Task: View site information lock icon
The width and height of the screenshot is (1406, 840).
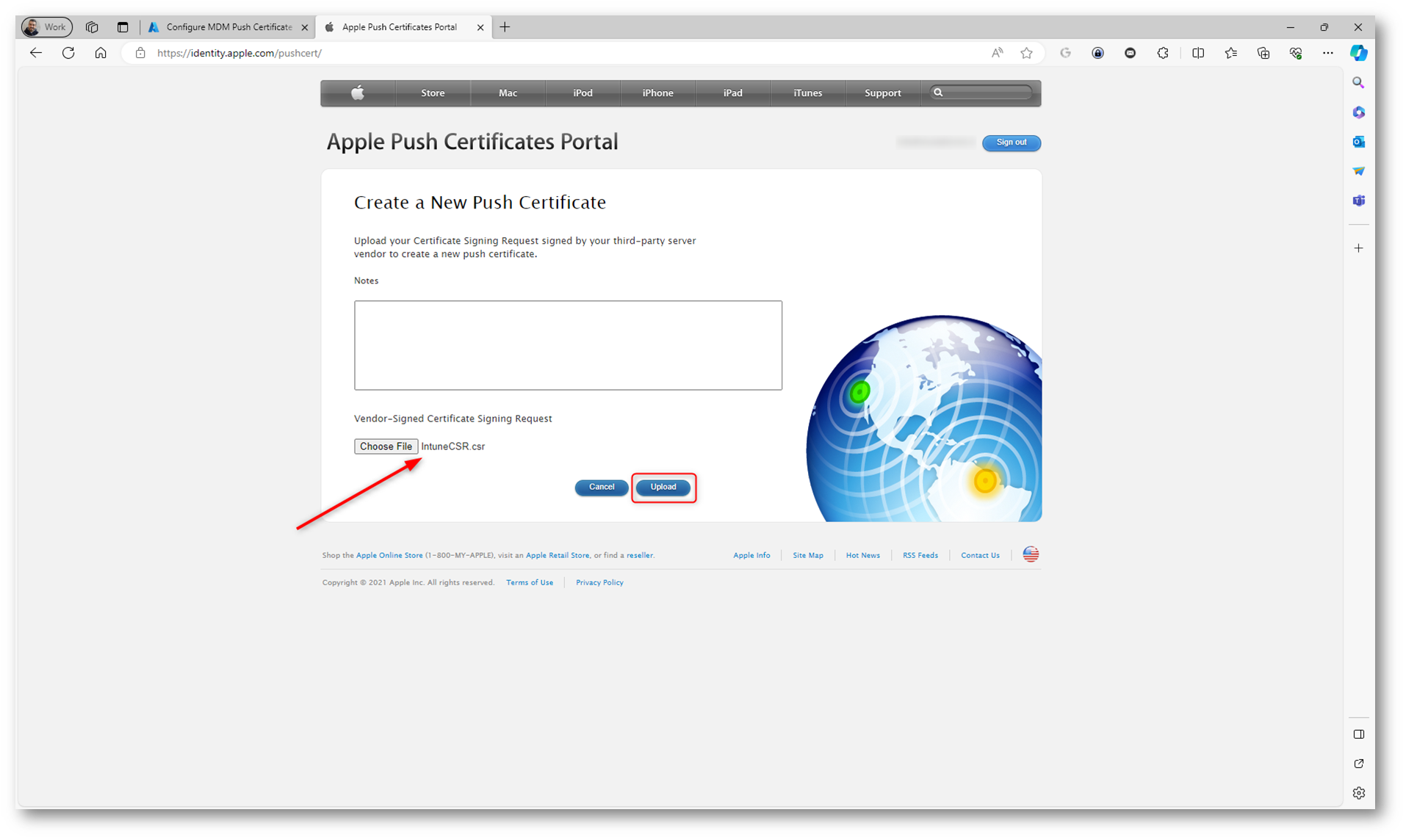Action: tap(140, 53)
